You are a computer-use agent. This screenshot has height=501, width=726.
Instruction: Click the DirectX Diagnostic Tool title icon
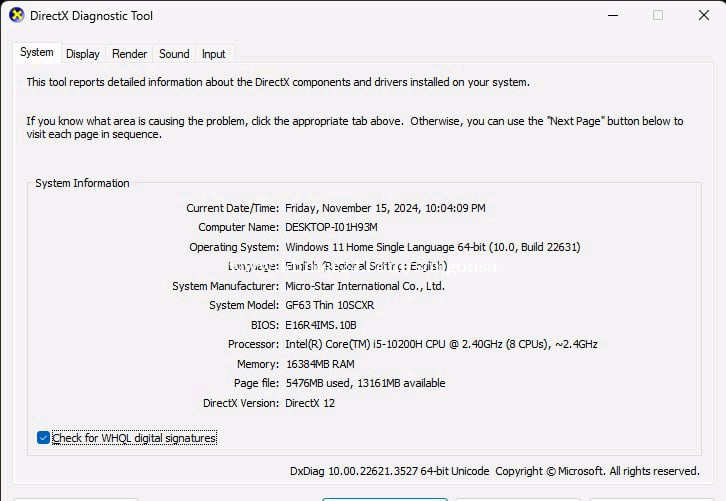coord(17,15)
